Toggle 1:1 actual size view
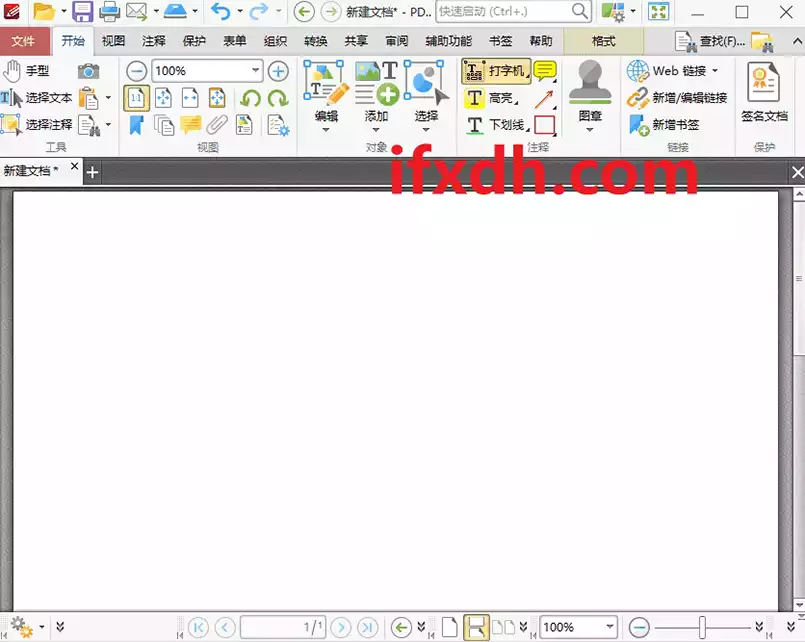This screenshot has height=642, width=805. coord(137,97)
